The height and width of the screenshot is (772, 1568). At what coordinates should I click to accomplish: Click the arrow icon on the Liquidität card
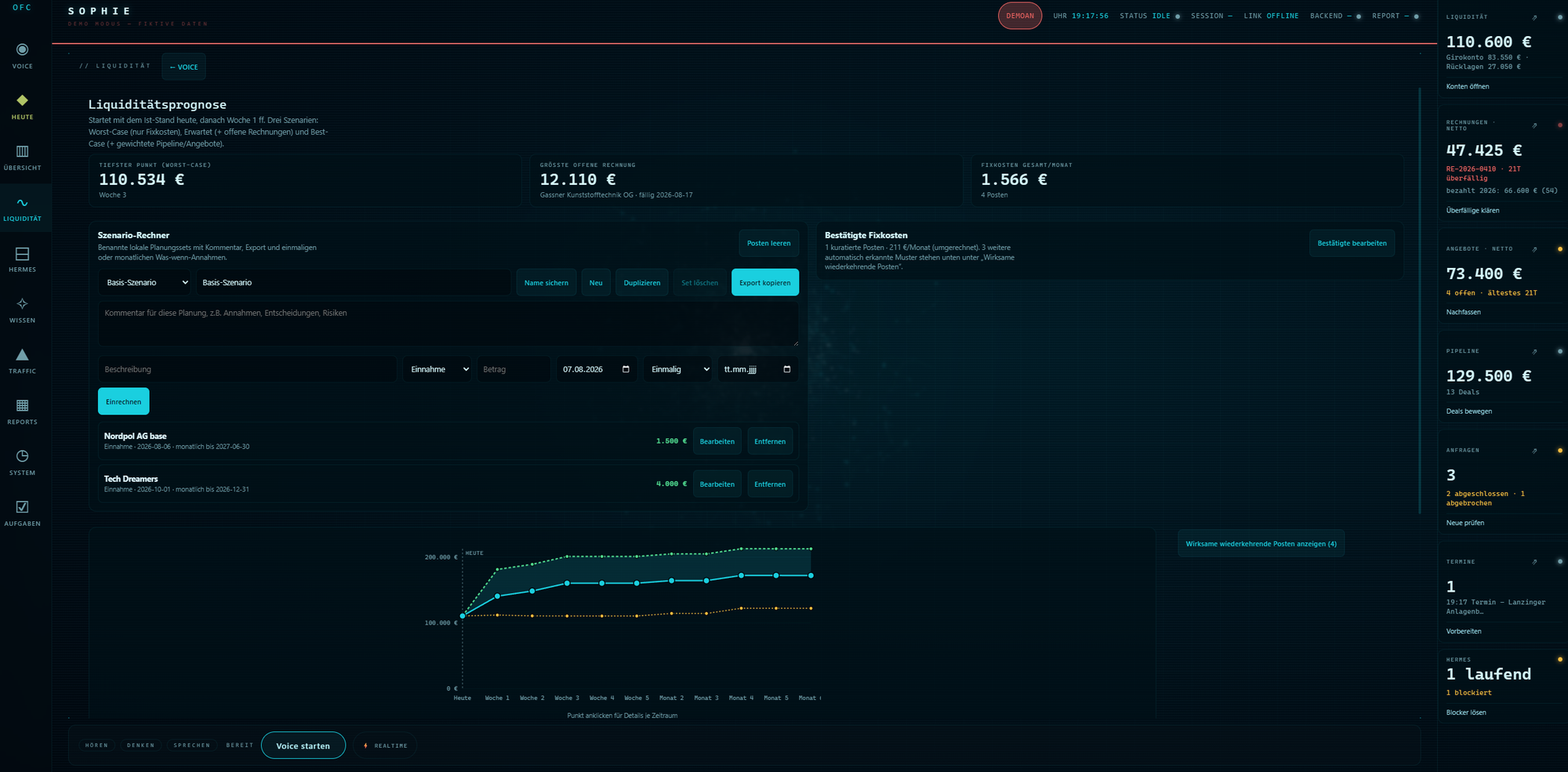(x=1535, y=17)
